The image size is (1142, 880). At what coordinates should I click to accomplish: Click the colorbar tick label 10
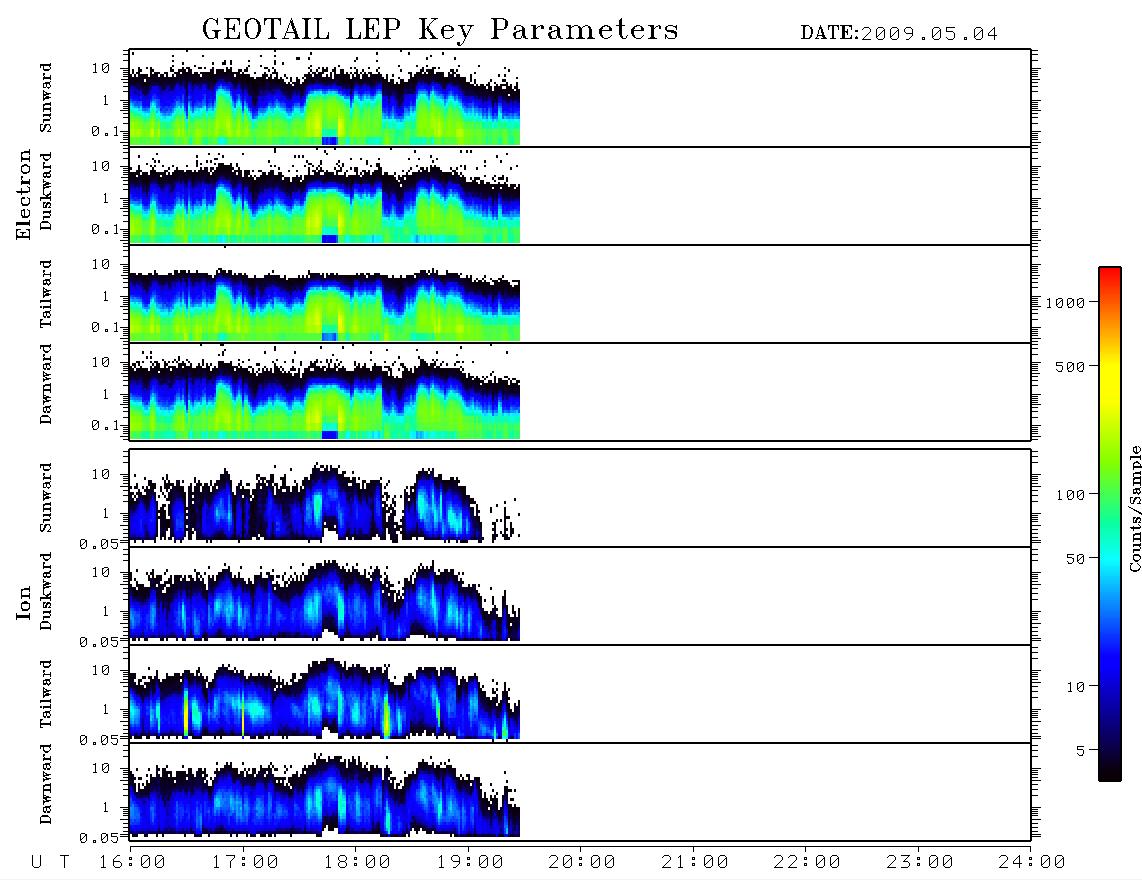pyautogui.click(x=1076, y=686)
